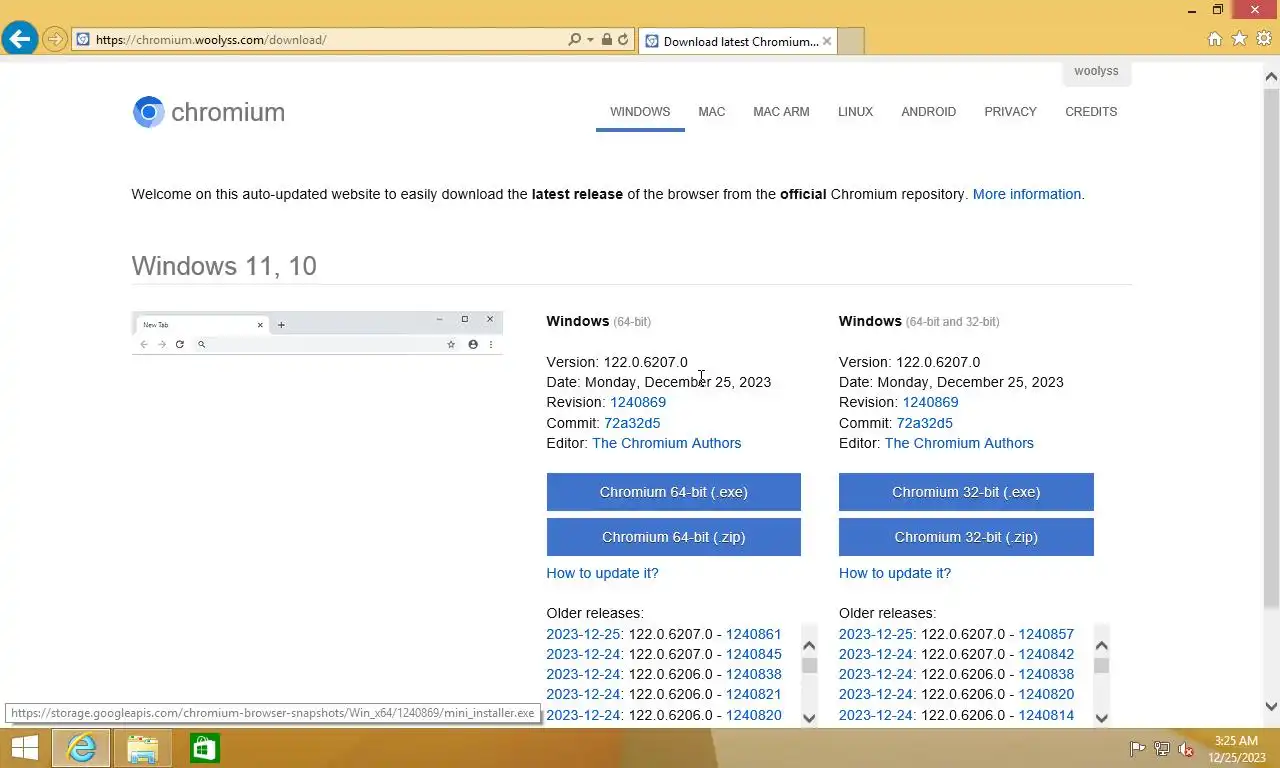The width and height of the screenshot is (1280, 768).
Task: Click the muted volume icon in tray
Action: [x=1187, y=748]
